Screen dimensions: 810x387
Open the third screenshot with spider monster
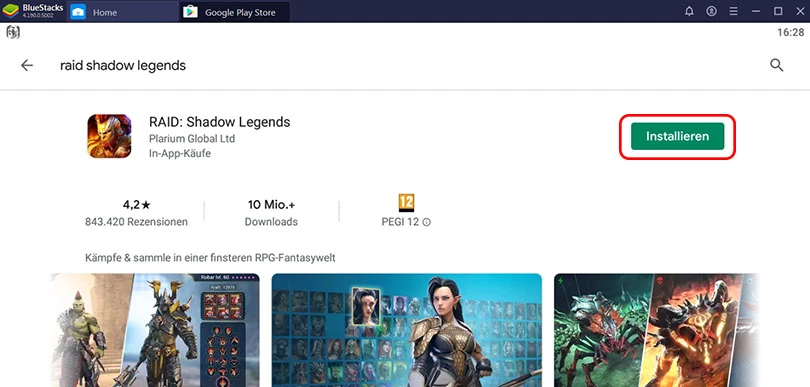657,330
